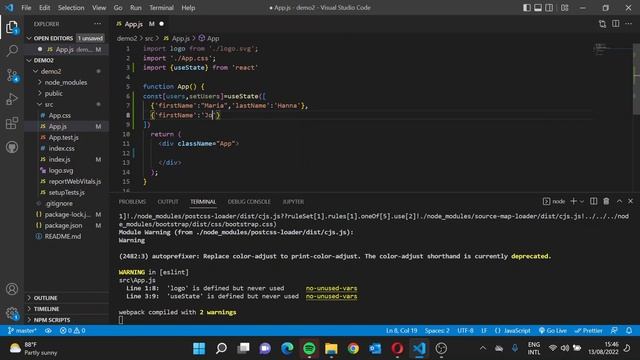Viewport: 640px width, 360px height.
Task: Toggle the bottom panel layout icon
Action: click(538, 8)
